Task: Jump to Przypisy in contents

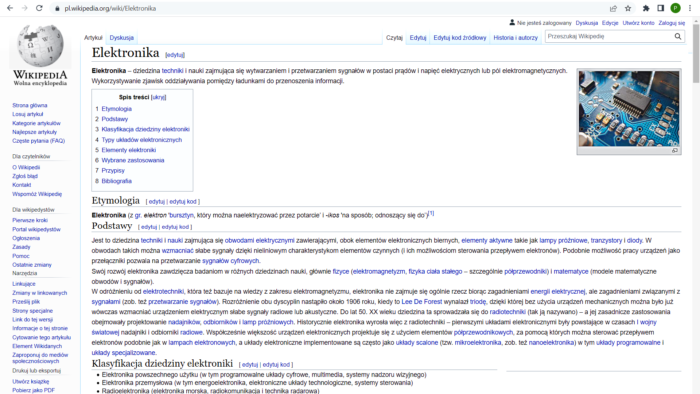Action: [113, 170]
